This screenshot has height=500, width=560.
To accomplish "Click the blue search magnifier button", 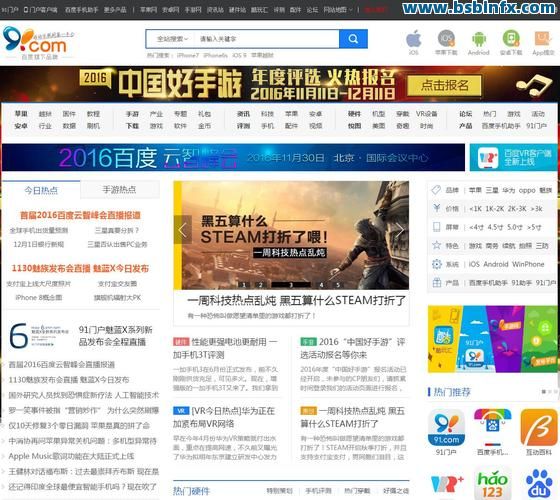I will click(x=353, y=39).
